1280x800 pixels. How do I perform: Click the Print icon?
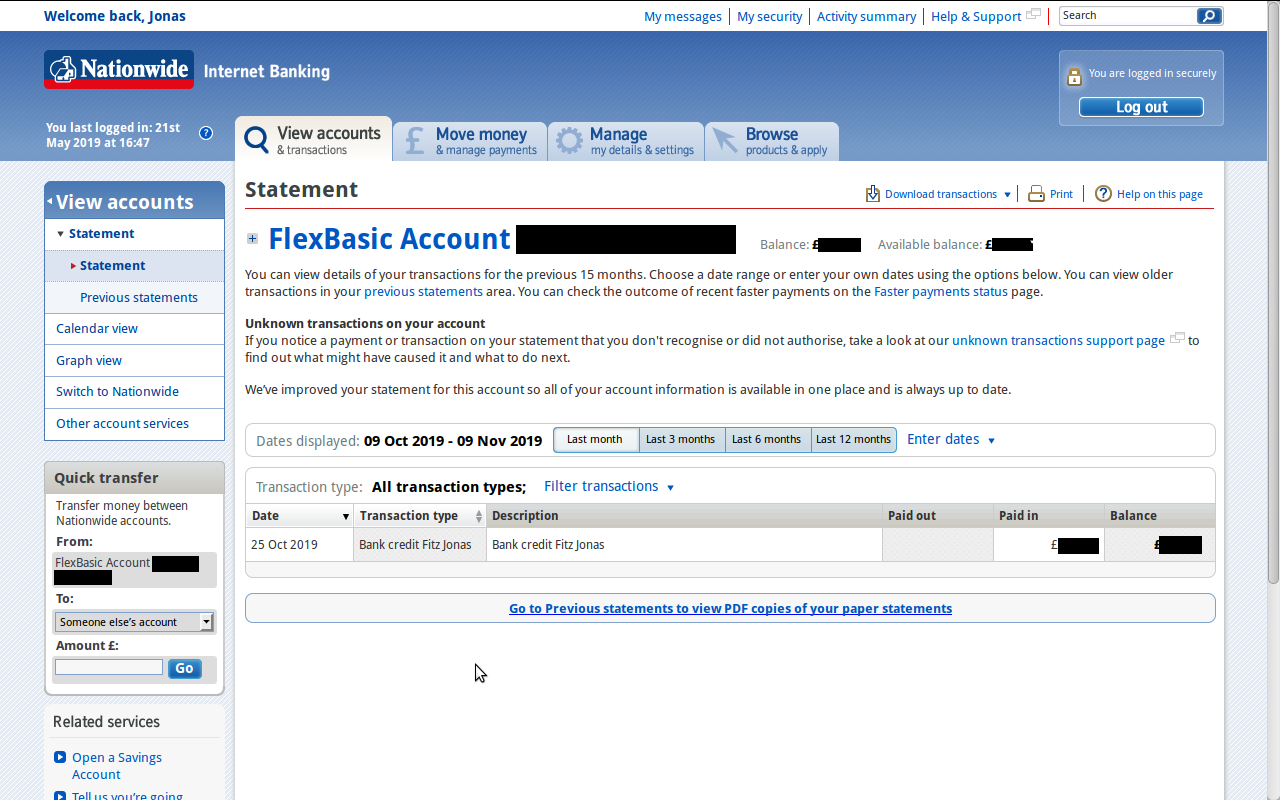(1037, 194)
